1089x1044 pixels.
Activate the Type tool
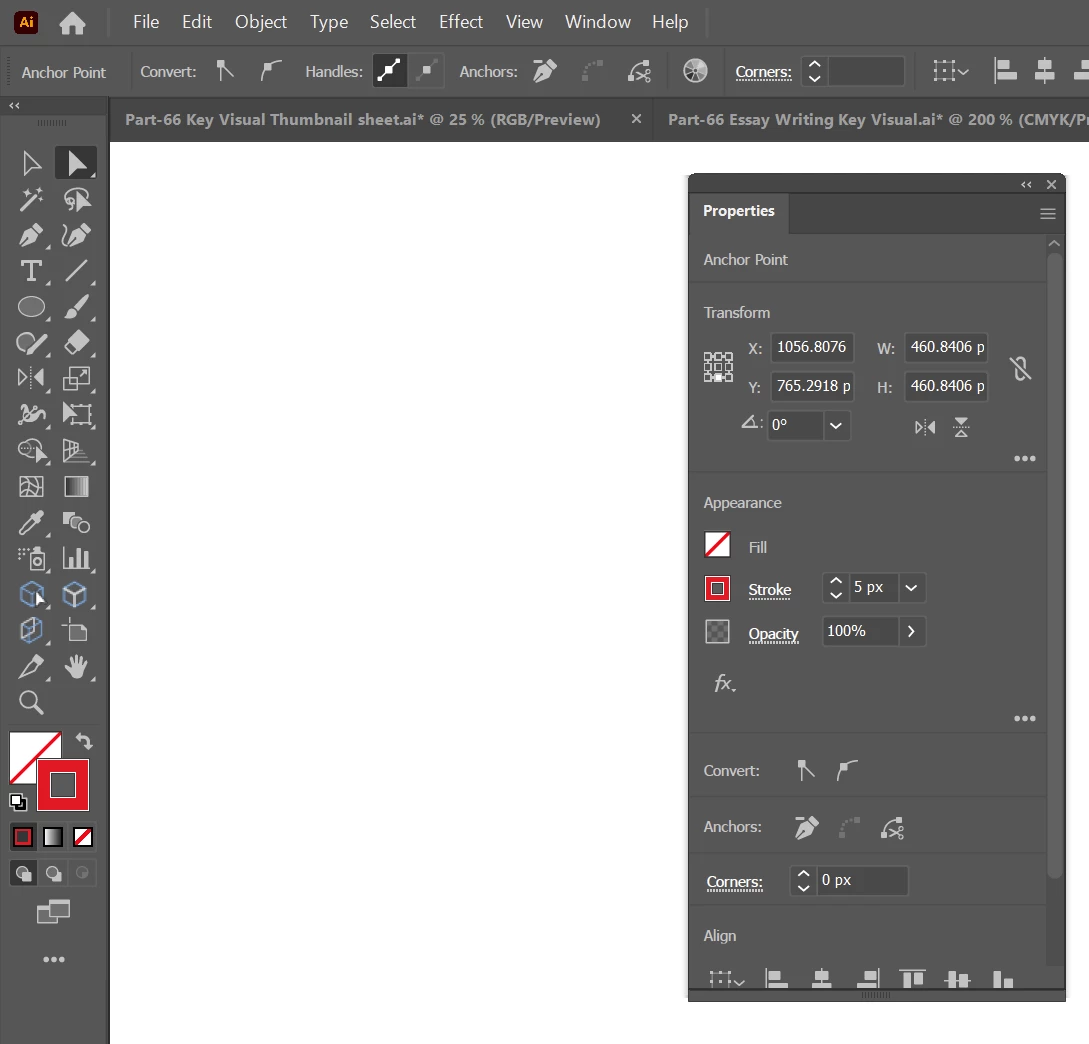coord(31,271)
